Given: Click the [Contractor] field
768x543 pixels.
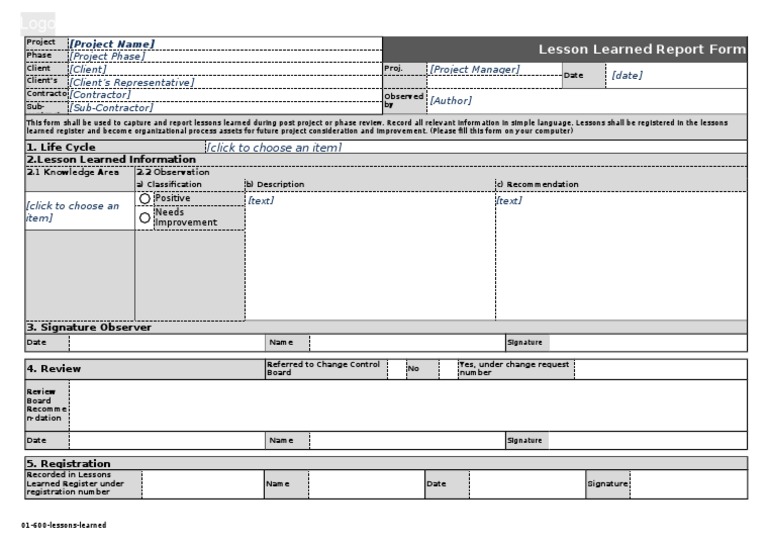Looking at the screenshot, I should click(225, 94).
